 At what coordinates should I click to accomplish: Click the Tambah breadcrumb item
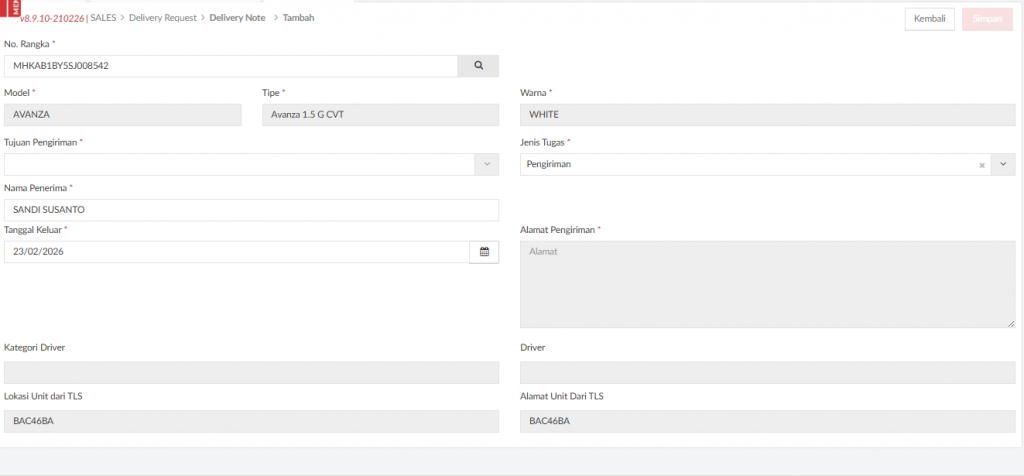[x=298, y=18]
